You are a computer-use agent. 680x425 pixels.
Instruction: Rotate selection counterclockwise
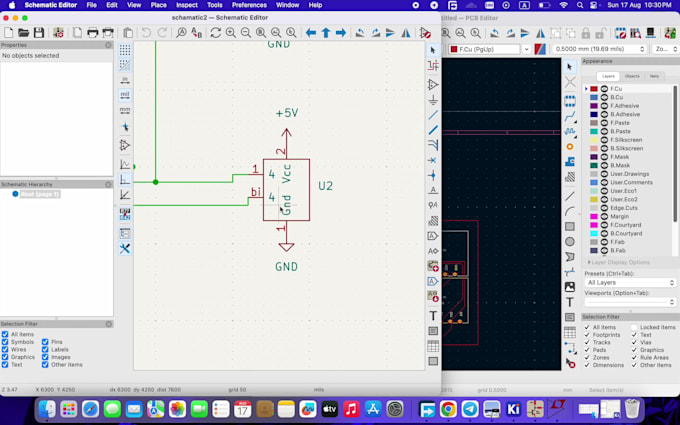(x=360, y=33)
